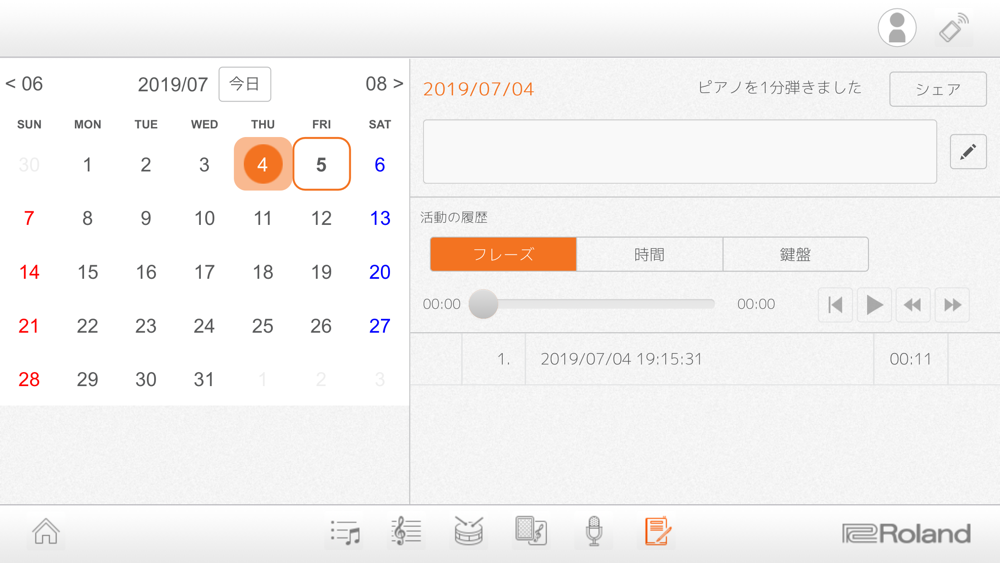Viewport: 1000px width, 563px height.
Task: Pick July 25 date
Action: 263,326
